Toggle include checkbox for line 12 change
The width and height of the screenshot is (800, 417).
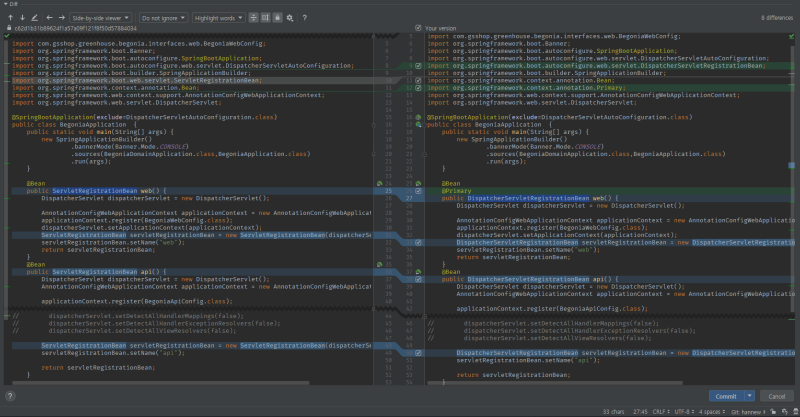coord(418,88)
